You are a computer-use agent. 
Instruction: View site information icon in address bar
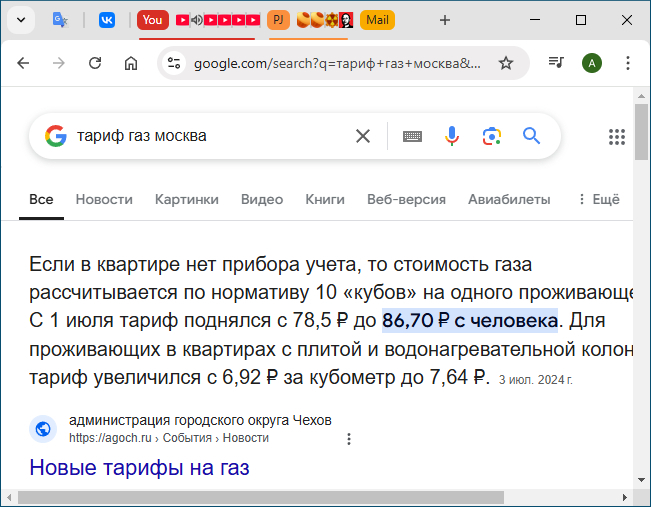tap(174, 63)
